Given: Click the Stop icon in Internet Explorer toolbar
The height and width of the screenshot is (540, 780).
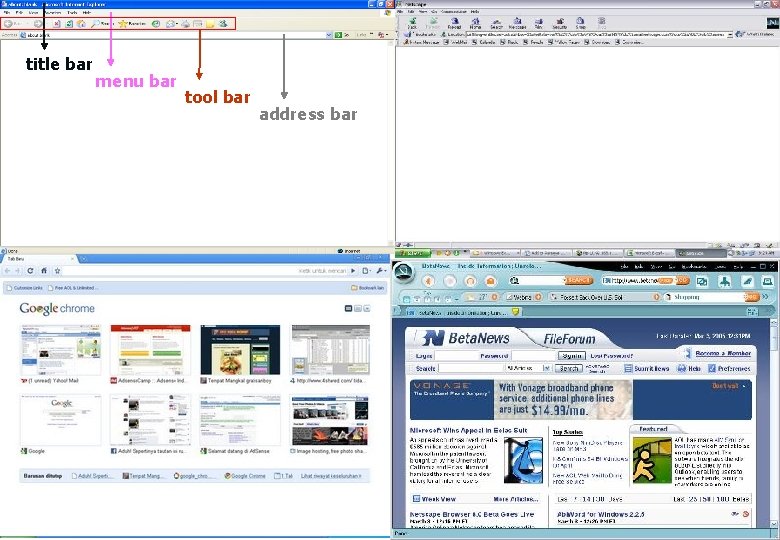Looking at the screenshot, I should tap(57, 23).
